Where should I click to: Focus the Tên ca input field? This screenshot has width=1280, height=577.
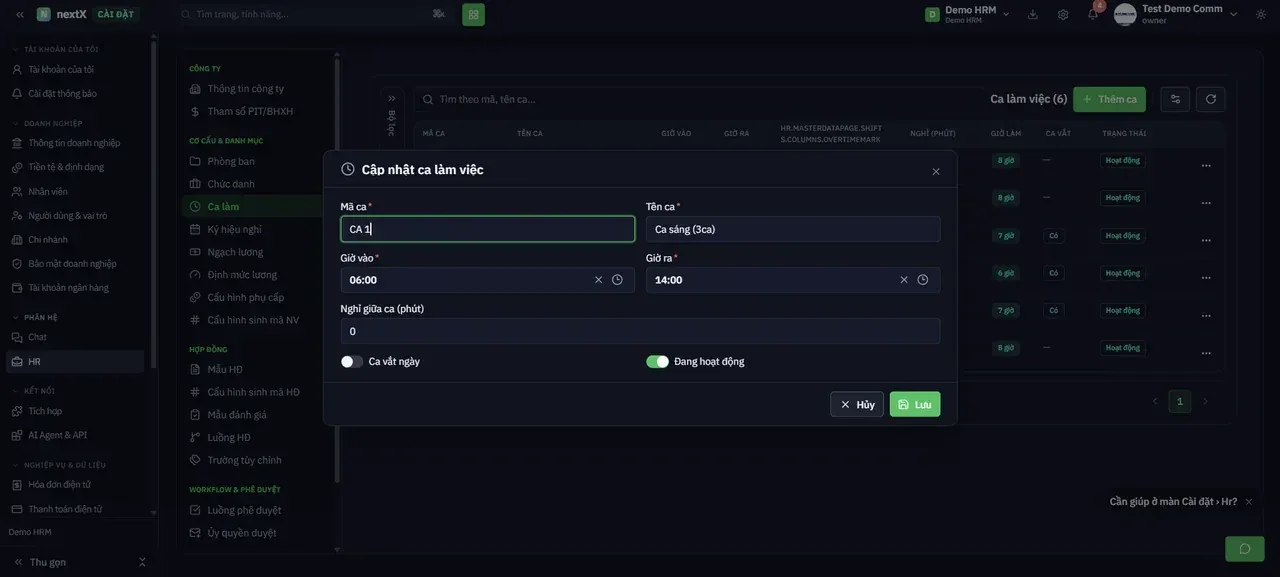[793, 229]
